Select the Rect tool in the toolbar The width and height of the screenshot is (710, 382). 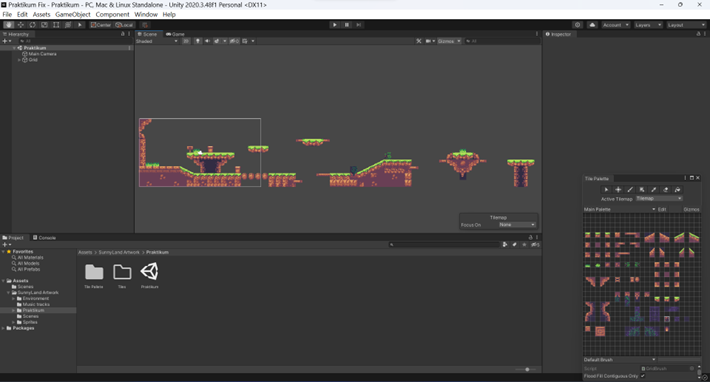click(56, 25)
